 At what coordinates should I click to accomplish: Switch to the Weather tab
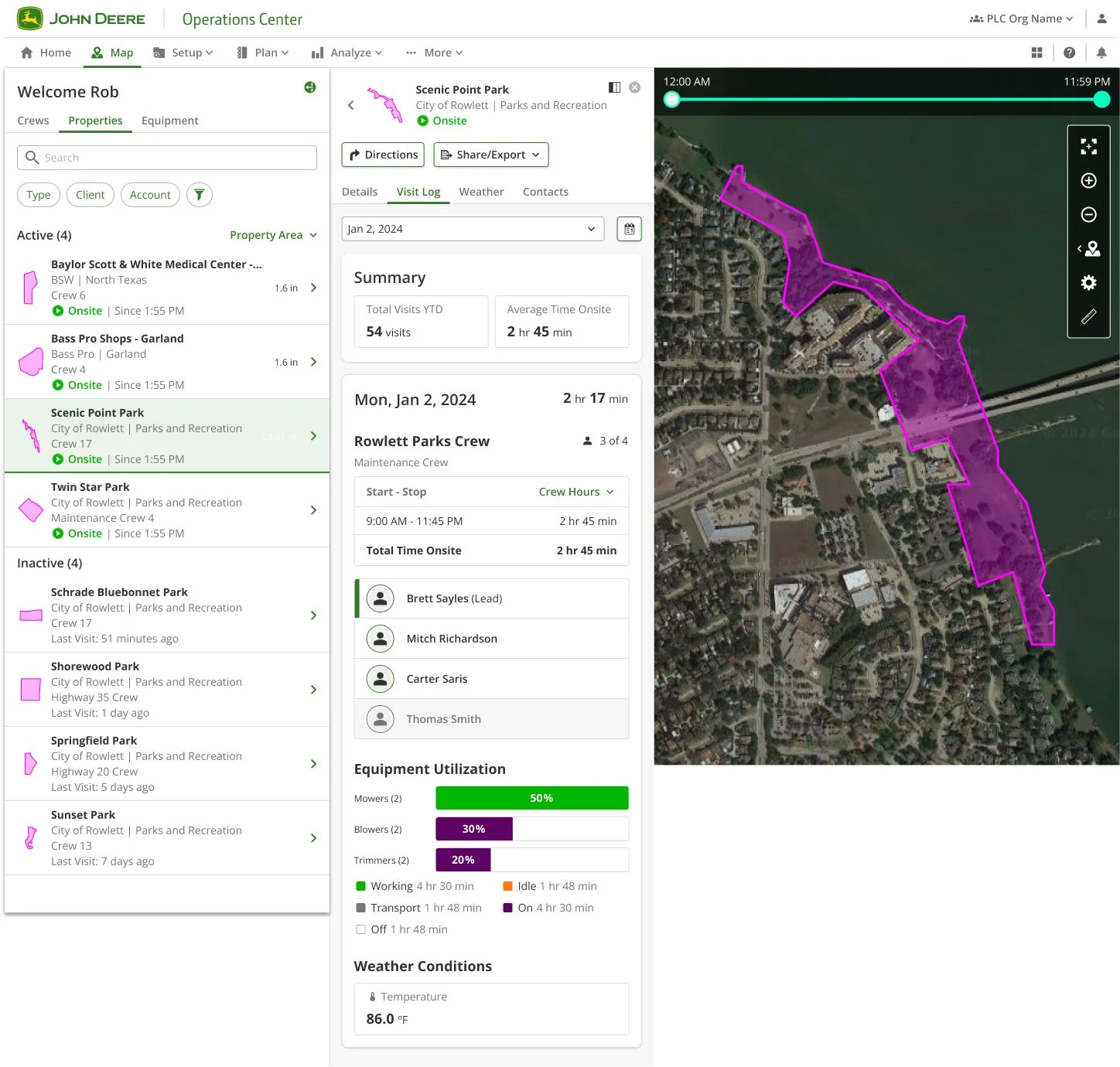[481, 192]
